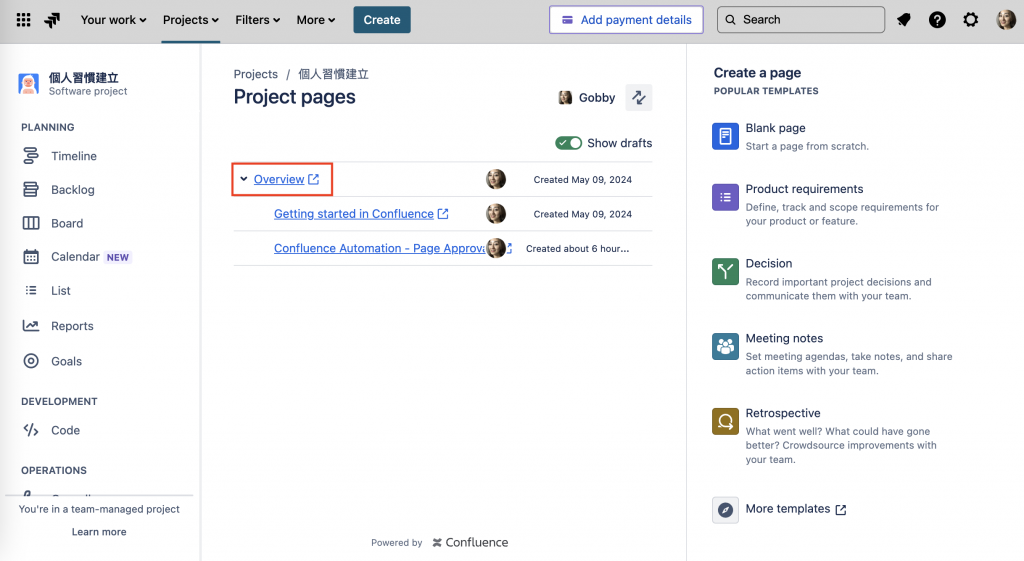Open the Your work dropdown
Viewport: 1024px width, 561px height.
113,20
